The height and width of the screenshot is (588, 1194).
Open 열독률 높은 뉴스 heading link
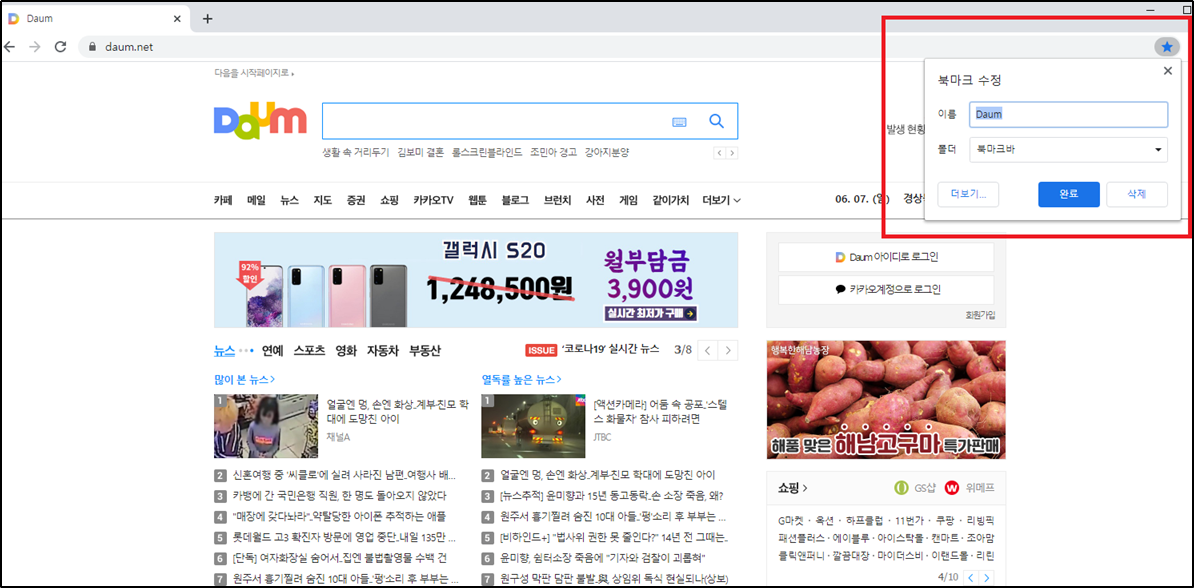click(x=521, y=379)
